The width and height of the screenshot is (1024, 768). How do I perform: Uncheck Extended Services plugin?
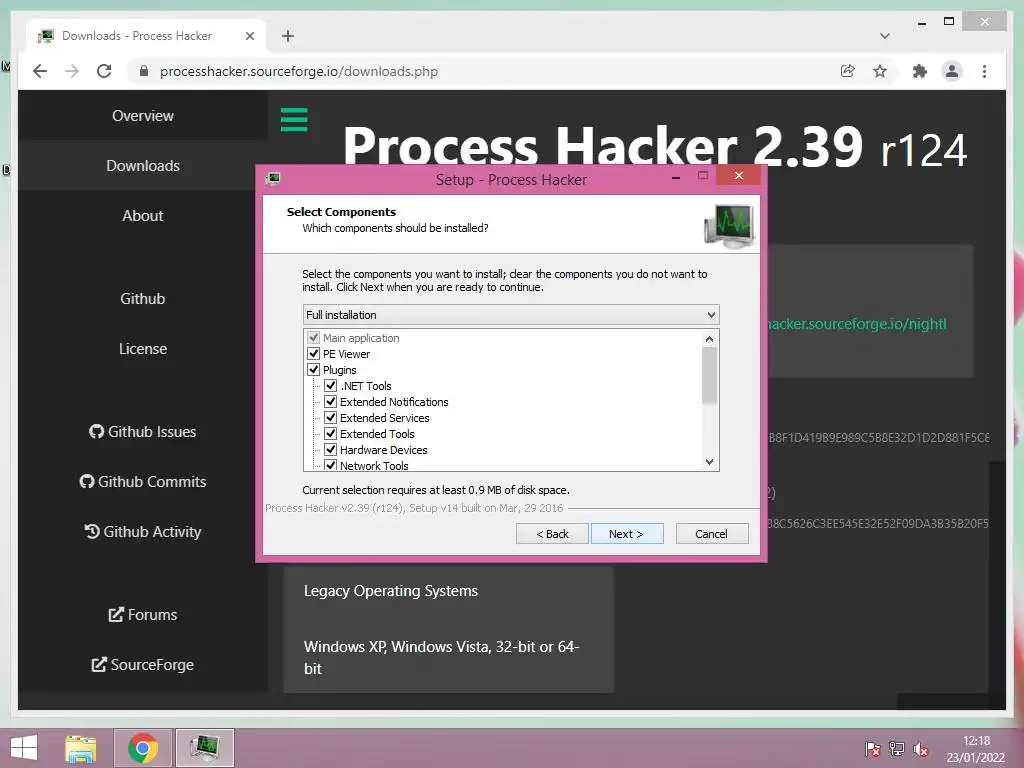pos(330,418)
